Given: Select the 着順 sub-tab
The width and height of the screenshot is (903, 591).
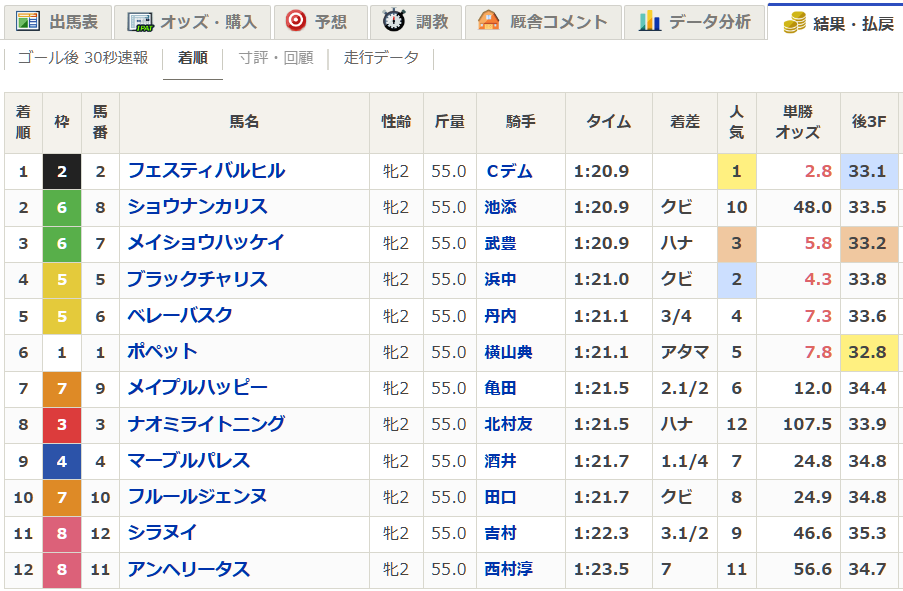Looking at the screenshot, I should tap(193, 58).
